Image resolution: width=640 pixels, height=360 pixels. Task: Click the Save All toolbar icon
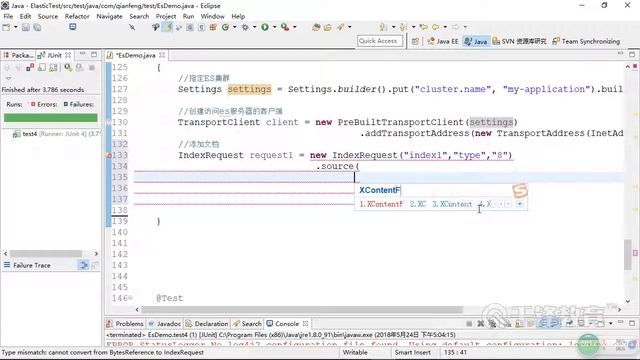[38, 27]
